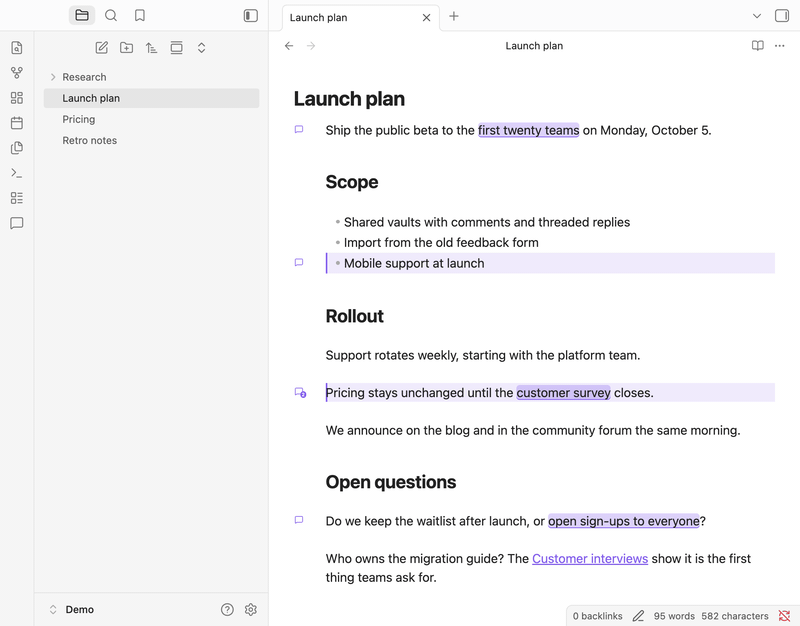
Task: Navigate back in note history
Action: pos(289,46)
